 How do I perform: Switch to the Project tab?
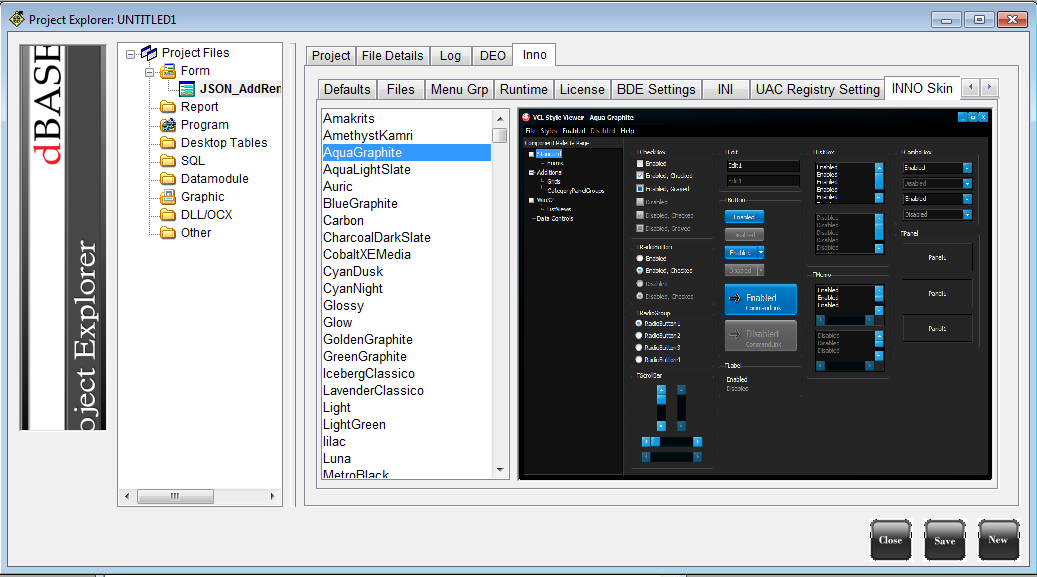331,56
